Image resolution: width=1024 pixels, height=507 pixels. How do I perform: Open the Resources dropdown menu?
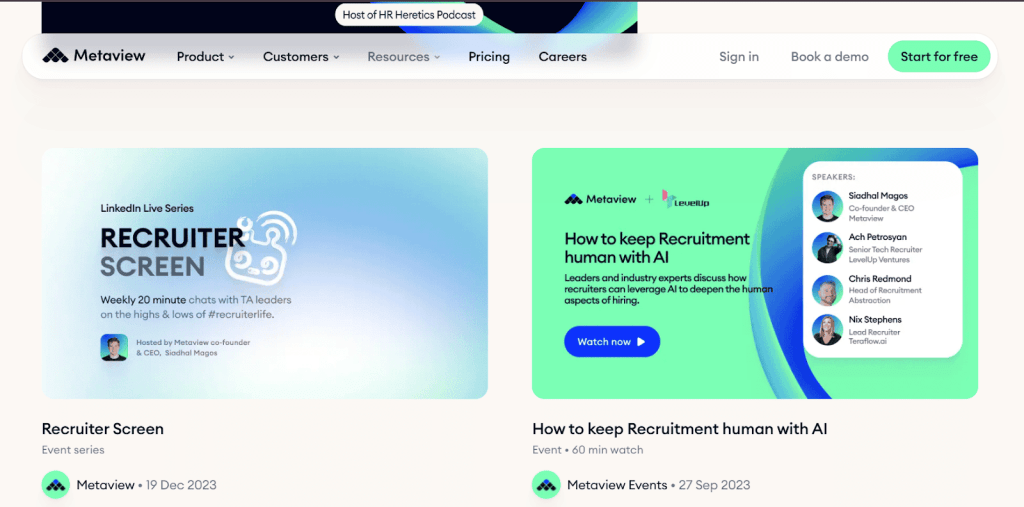point(403,57)
